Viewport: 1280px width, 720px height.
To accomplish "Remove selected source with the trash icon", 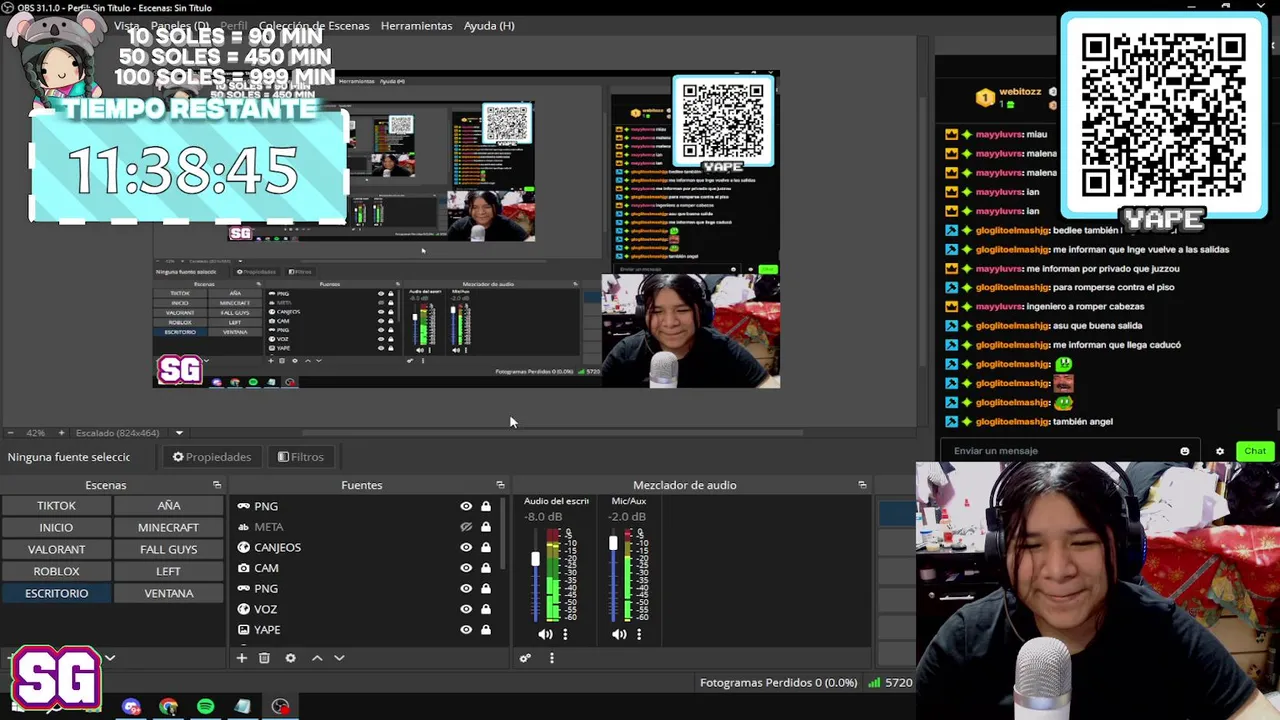I will [264, 658].
